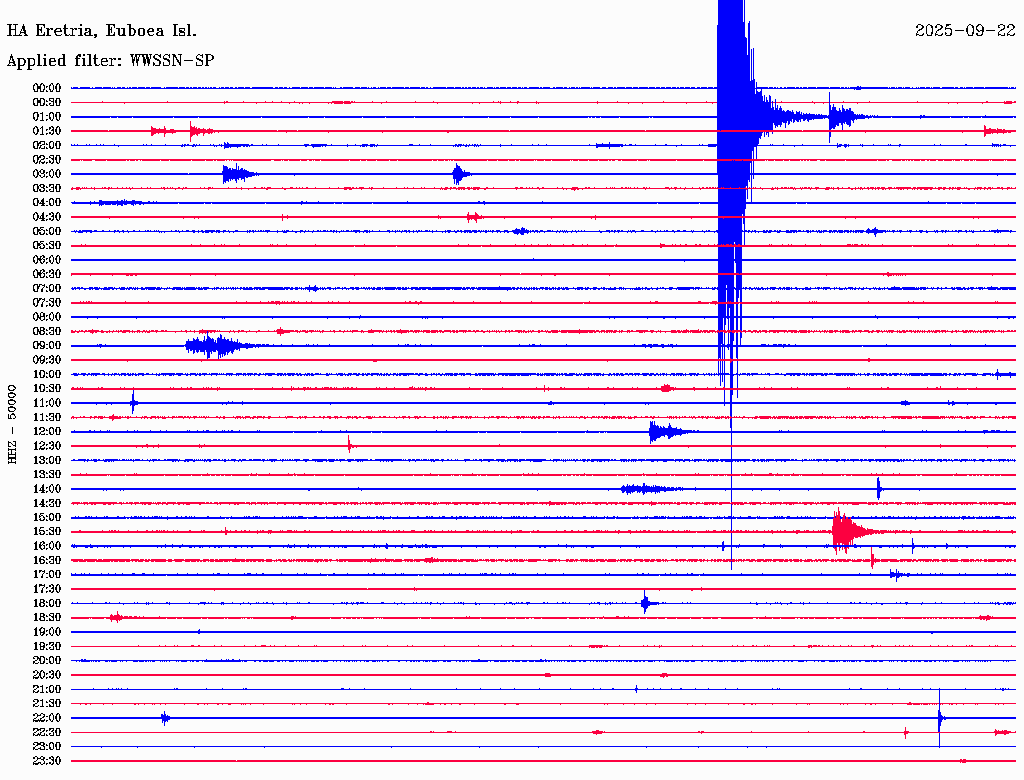Click the 16:30 time label
Screen dimensions: 1024x780
[x=47, y=561]
